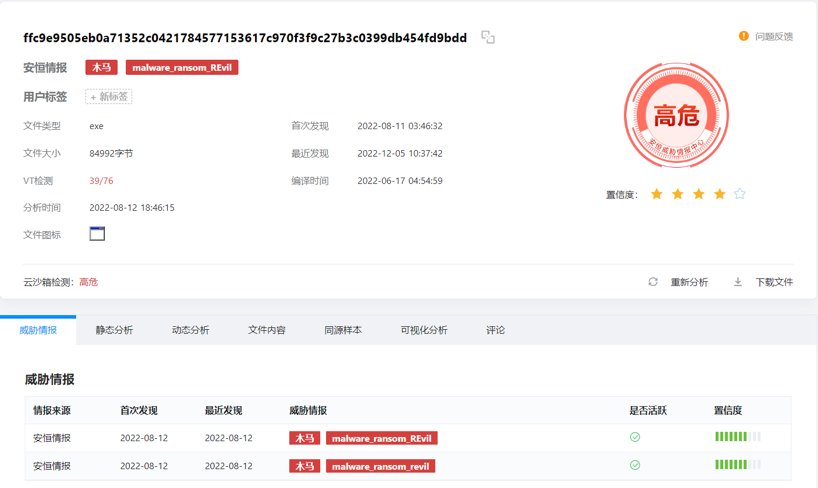Click the fifth empty confidence star
818x488 pixels.
coord(740,194)
